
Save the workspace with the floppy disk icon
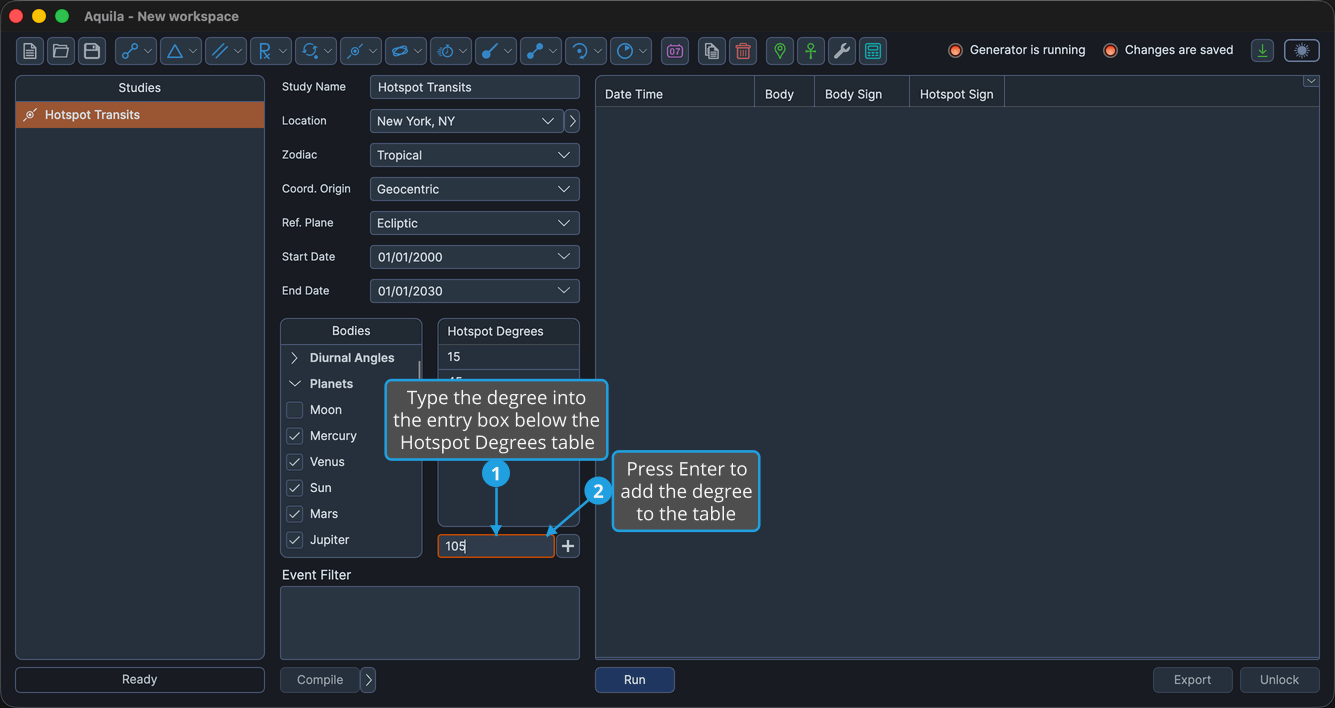pos(92,51)
